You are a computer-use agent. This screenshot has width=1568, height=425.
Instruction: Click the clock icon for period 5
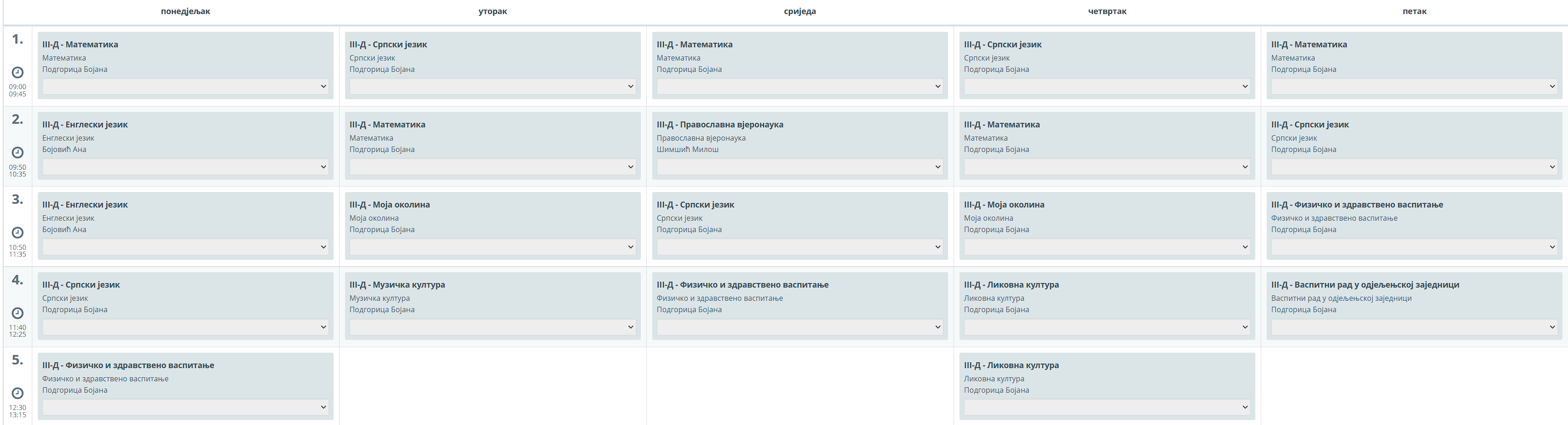(18, 393)
